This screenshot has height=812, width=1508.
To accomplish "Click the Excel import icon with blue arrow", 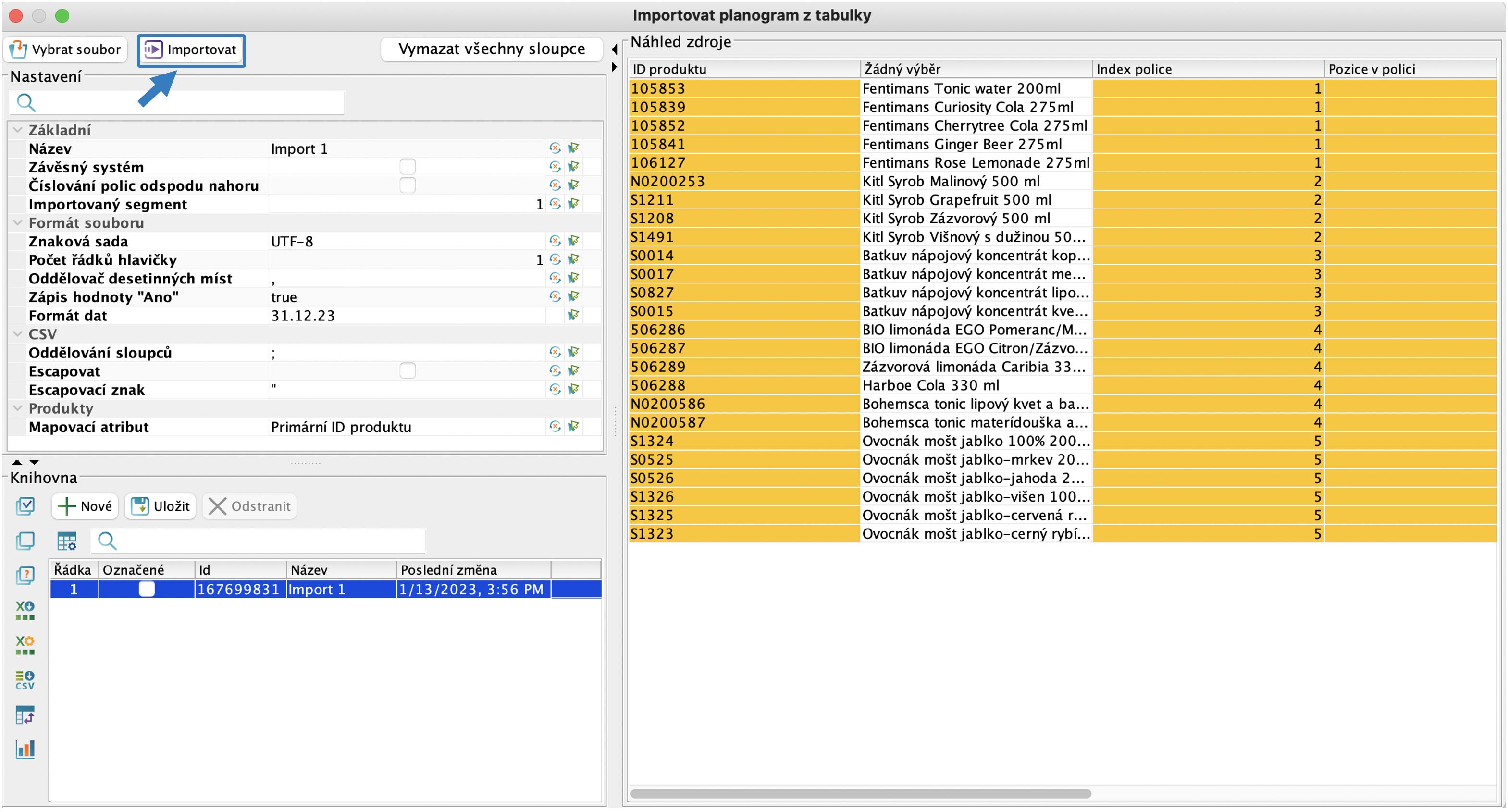I will (25, 610).
